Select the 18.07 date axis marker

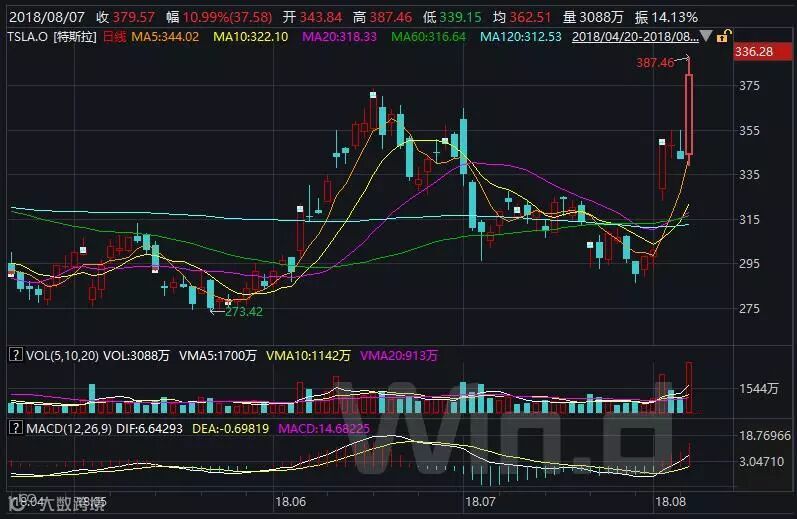click(x=480, y=502)
